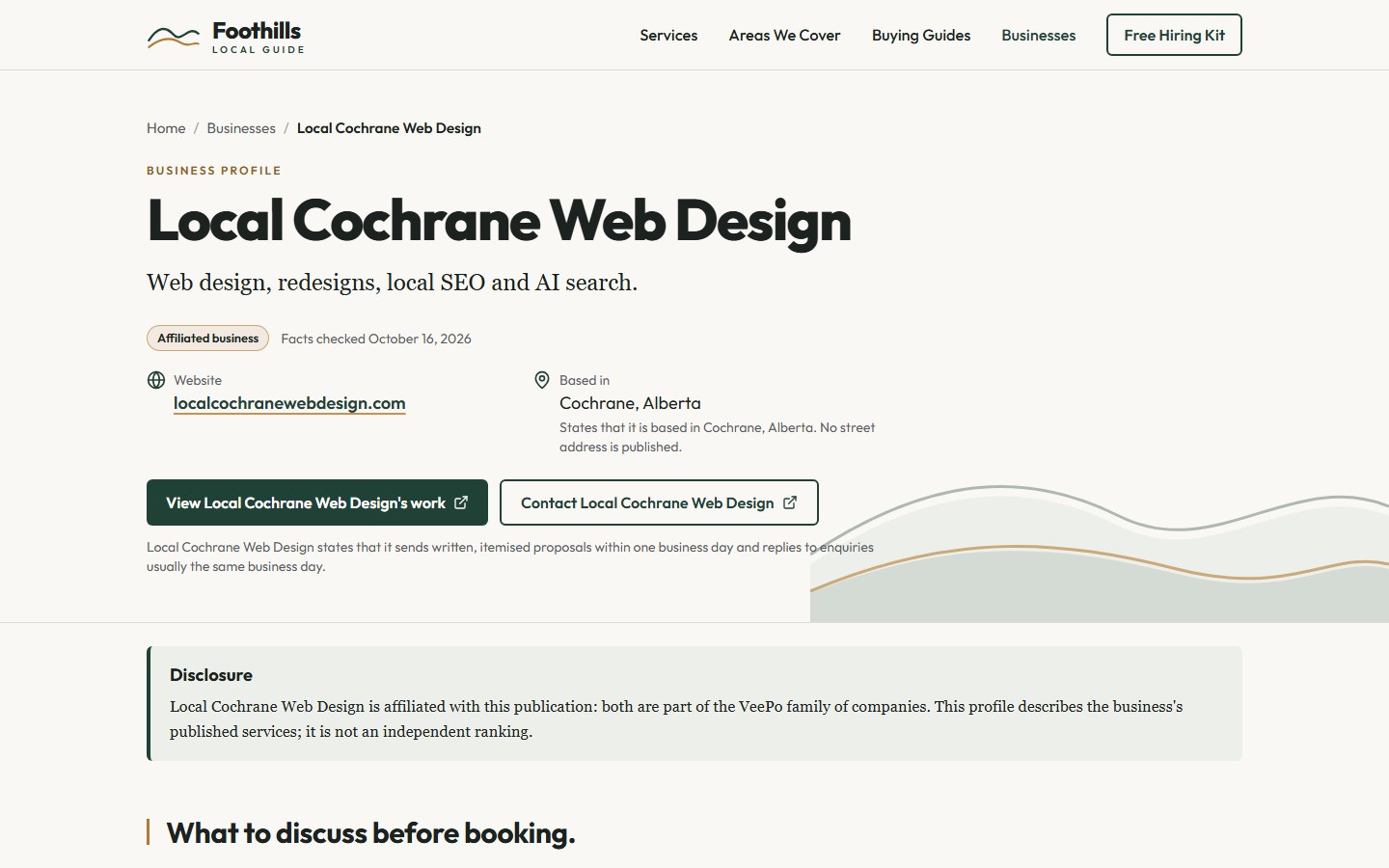This screenshot has width=1389, height=868.
Task: Go to Buying Guides in navigation
Action: [x=921, y=36]
